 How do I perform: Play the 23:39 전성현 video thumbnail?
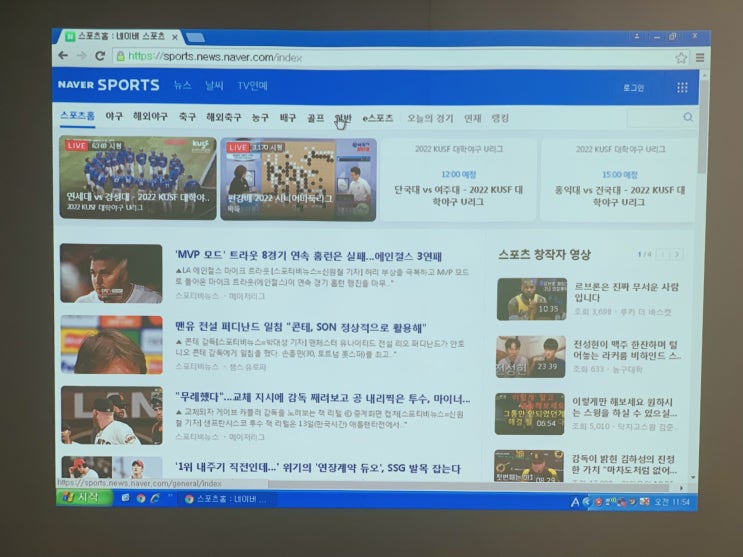tap(531, 357)
